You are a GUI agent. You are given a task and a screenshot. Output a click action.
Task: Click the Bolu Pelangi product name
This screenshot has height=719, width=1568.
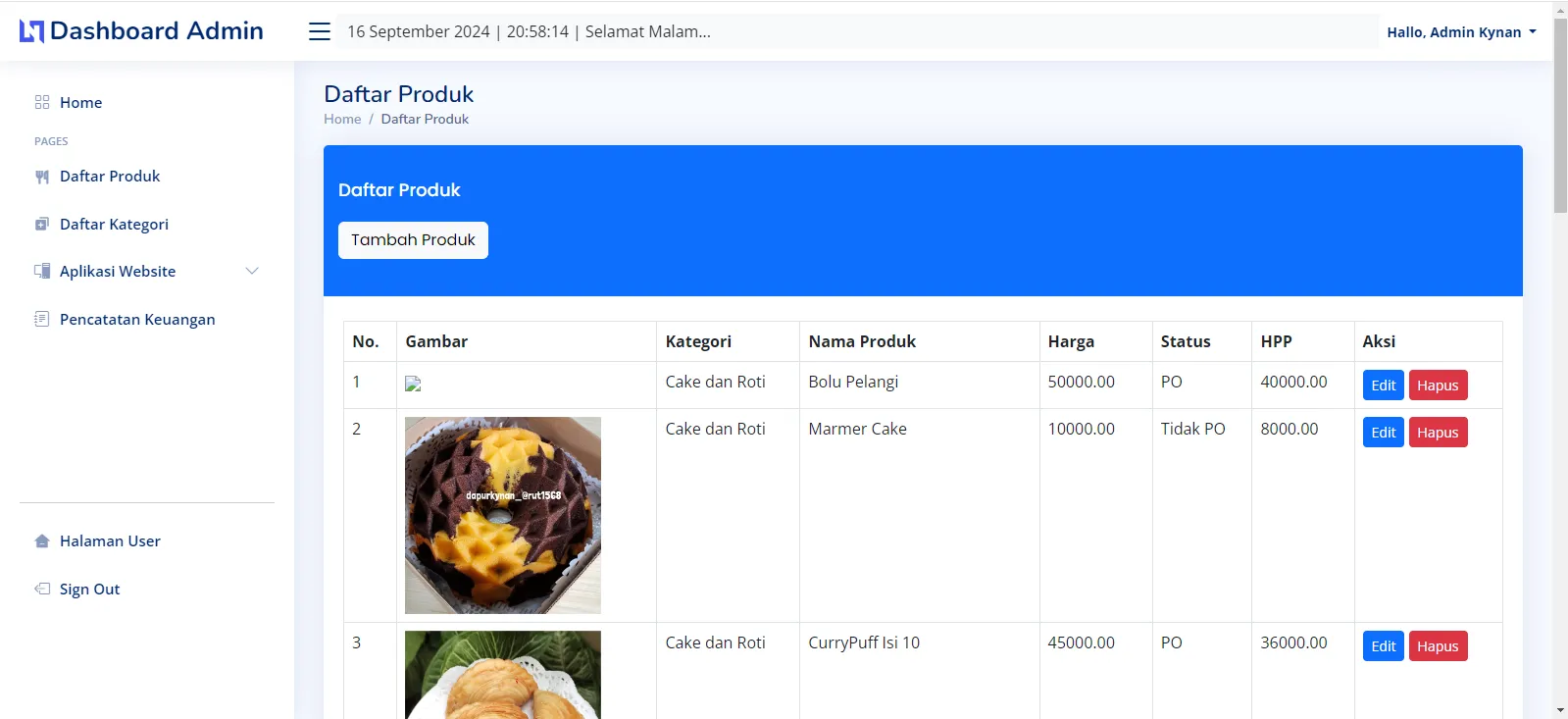[x=853, y=382]
